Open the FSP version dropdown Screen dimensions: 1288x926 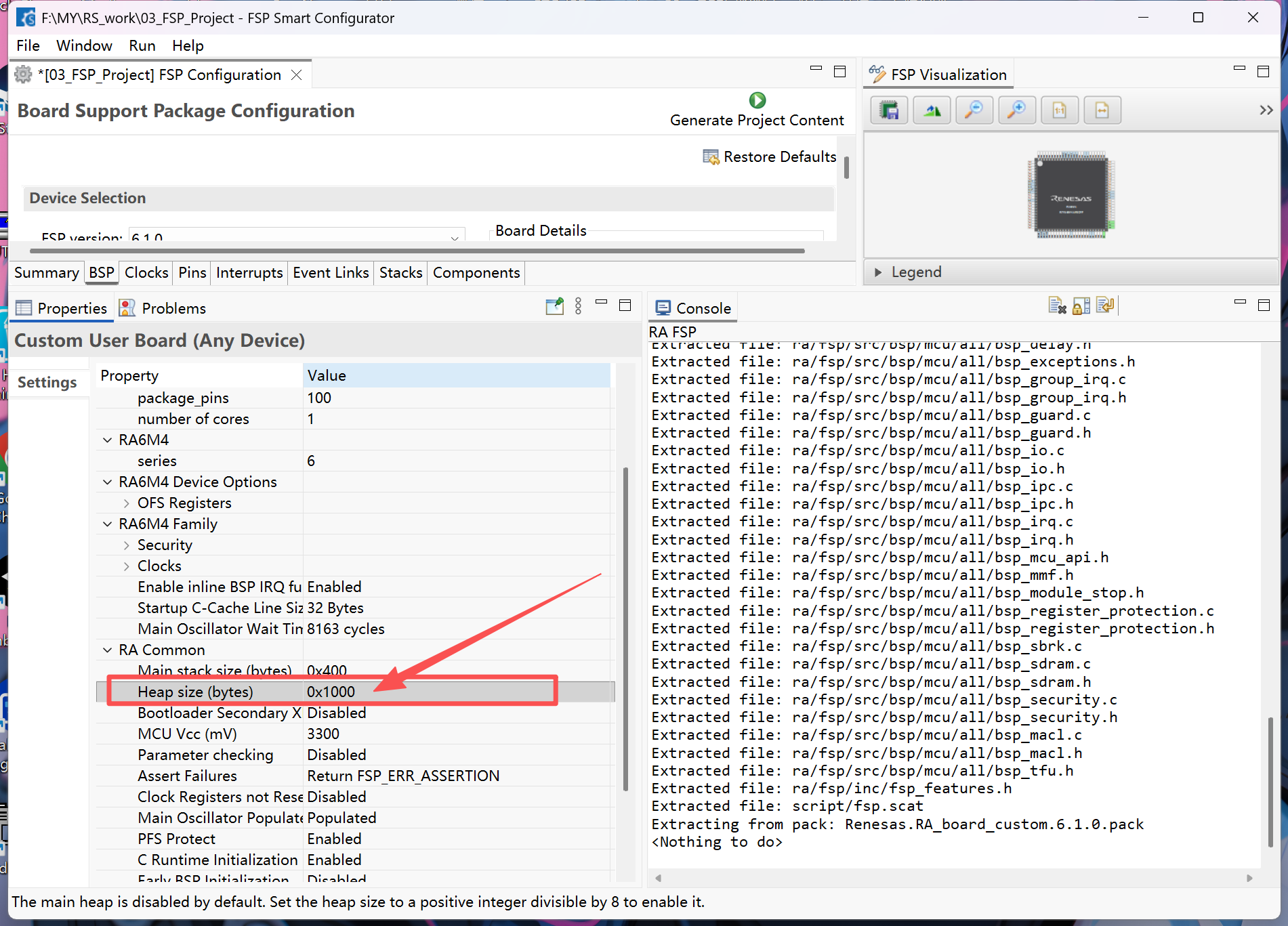(x=455, y=237)
